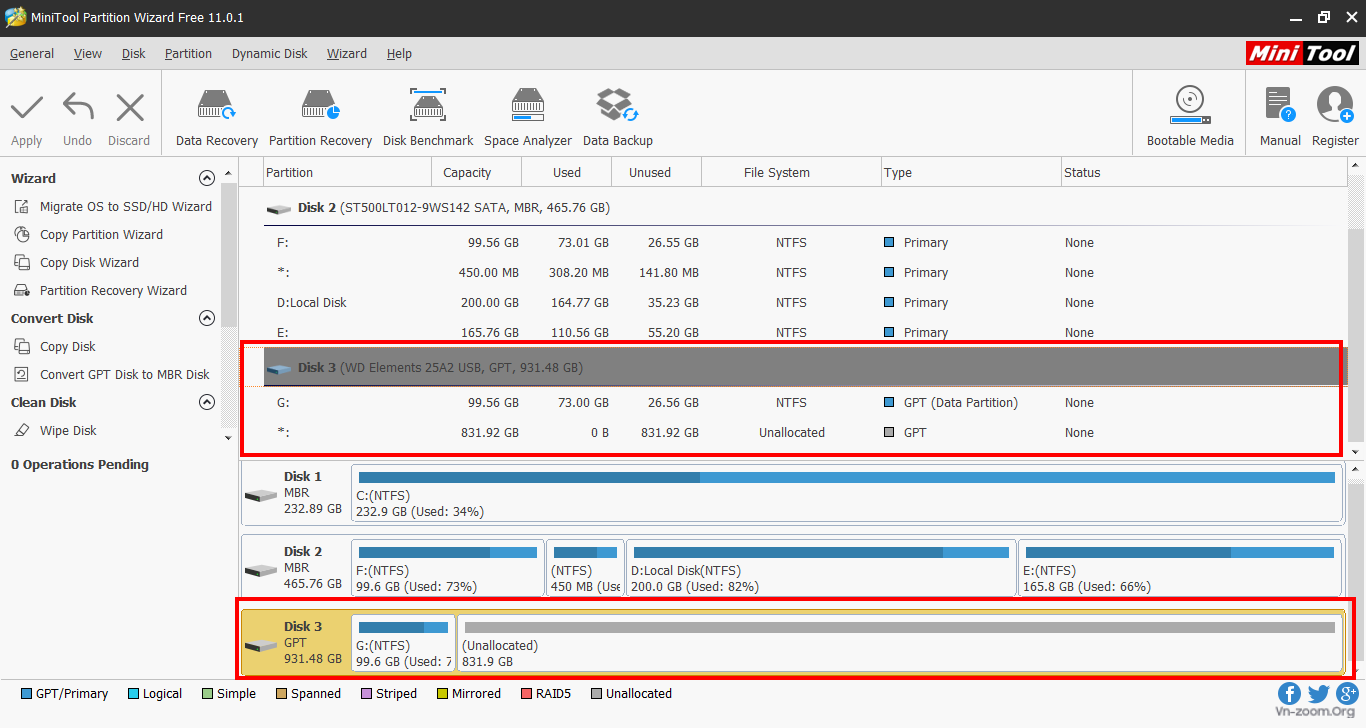Collapse the Wizard sidebar section

coord(207,178)
